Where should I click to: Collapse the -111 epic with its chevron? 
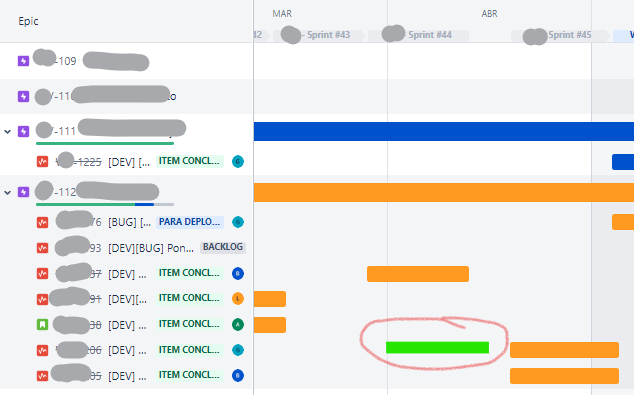pos(7,131)
